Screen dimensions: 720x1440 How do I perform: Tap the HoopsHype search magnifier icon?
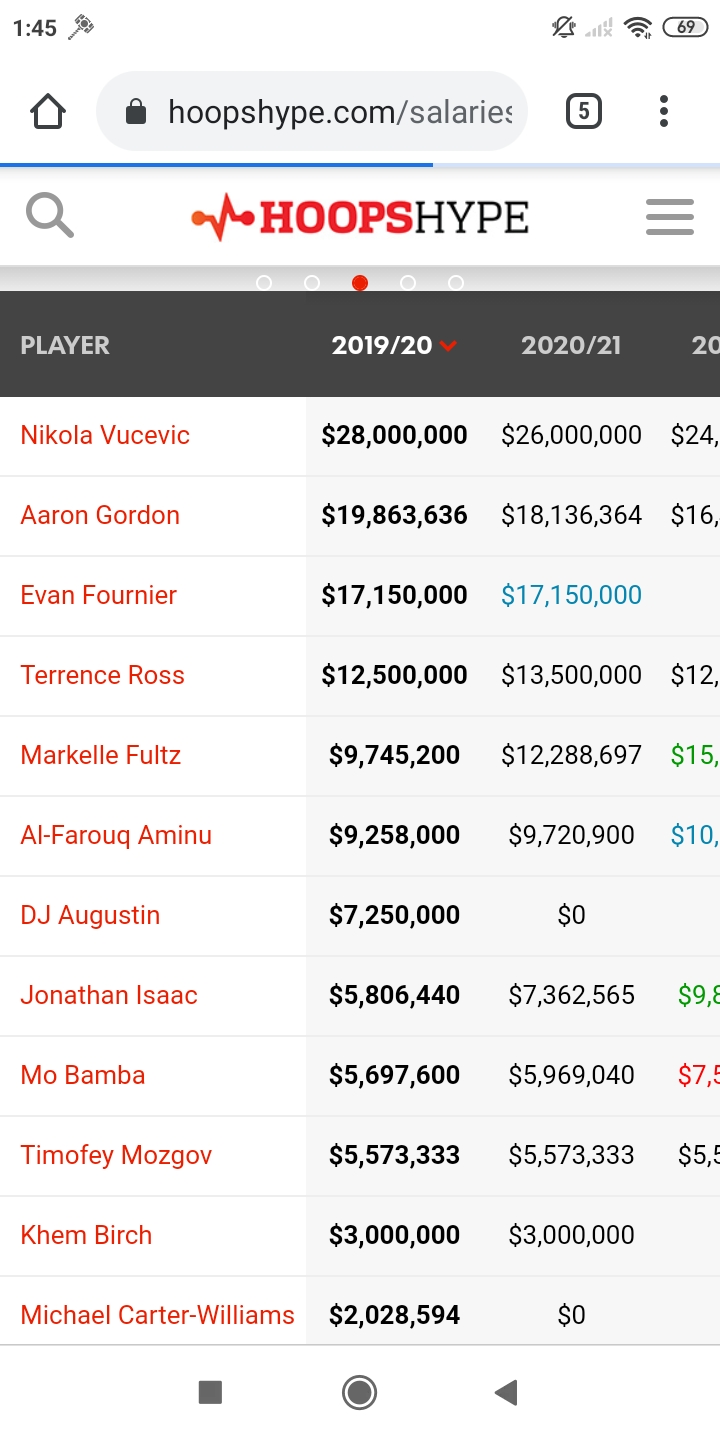click(x=49, y=216)
